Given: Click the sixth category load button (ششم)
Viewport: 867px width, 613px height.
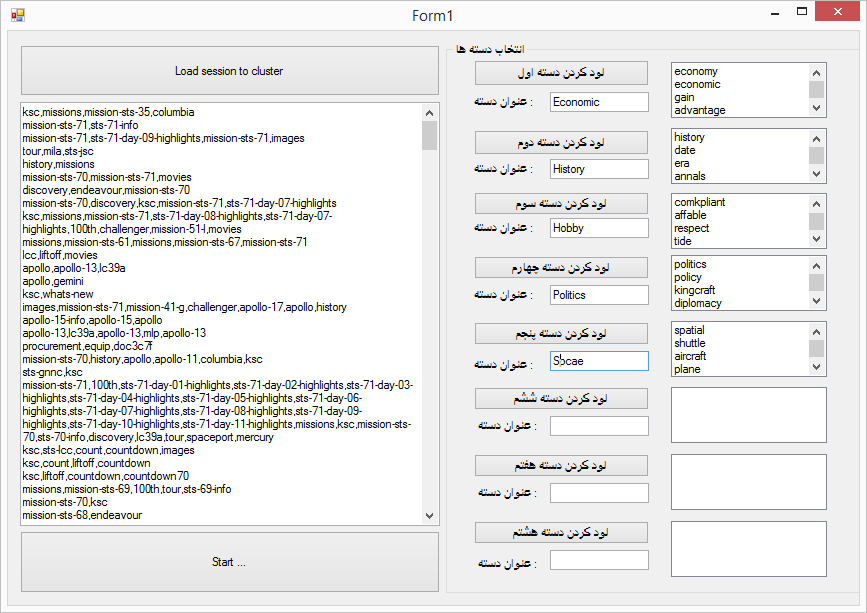Looking at the screenshot, I should pyautogui.click(x=561, y=399).
